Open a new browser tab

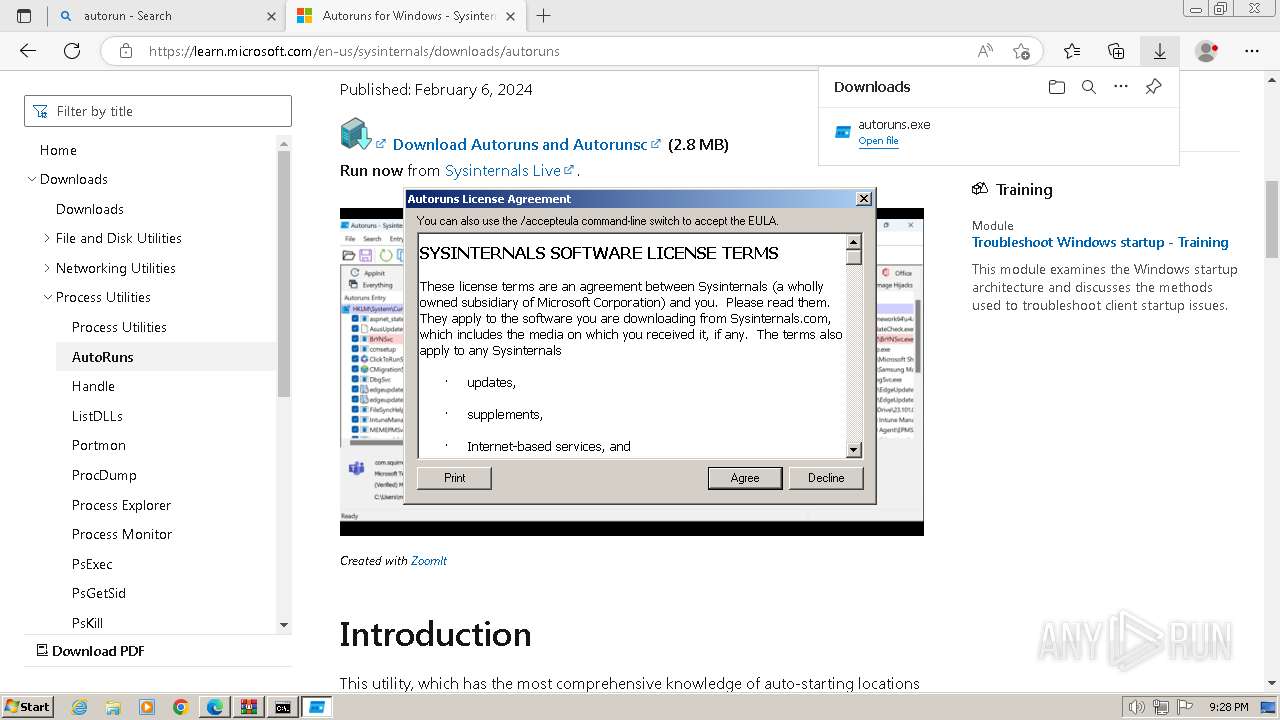pyautogui.click(x=544, y=16)
